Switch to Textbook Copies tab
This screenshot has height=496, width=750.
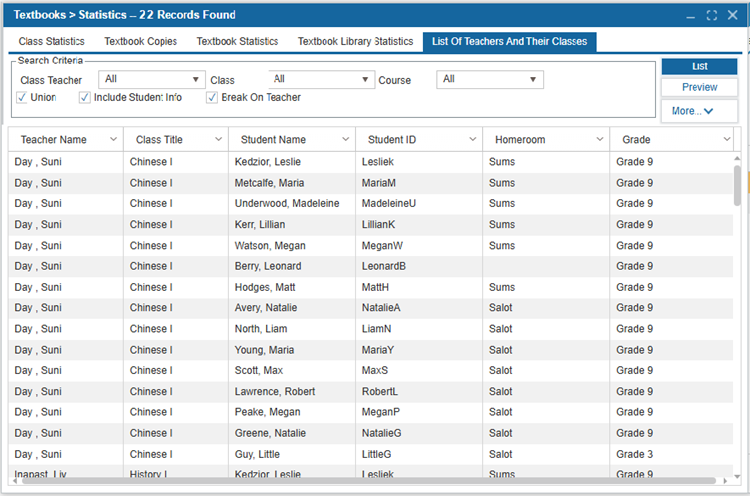(x=141, y=42)
